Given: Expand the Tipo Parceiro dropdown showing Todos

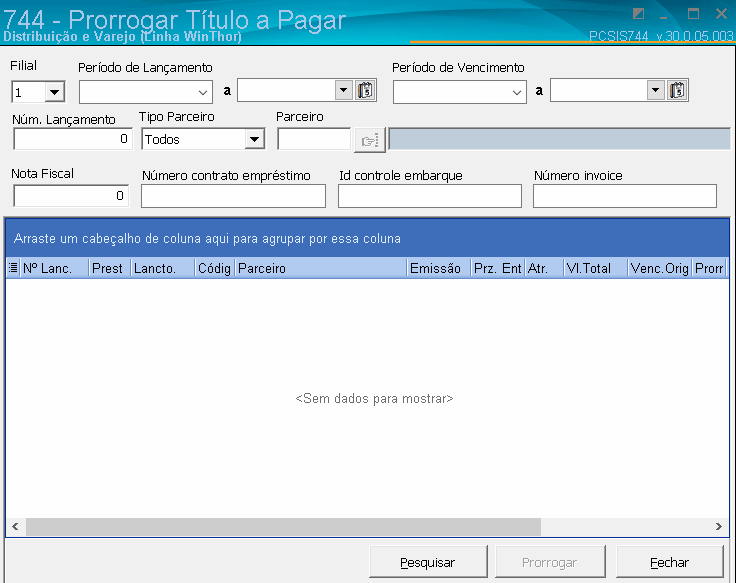Looking at the screenshot, I should click(x=254, y=139).
